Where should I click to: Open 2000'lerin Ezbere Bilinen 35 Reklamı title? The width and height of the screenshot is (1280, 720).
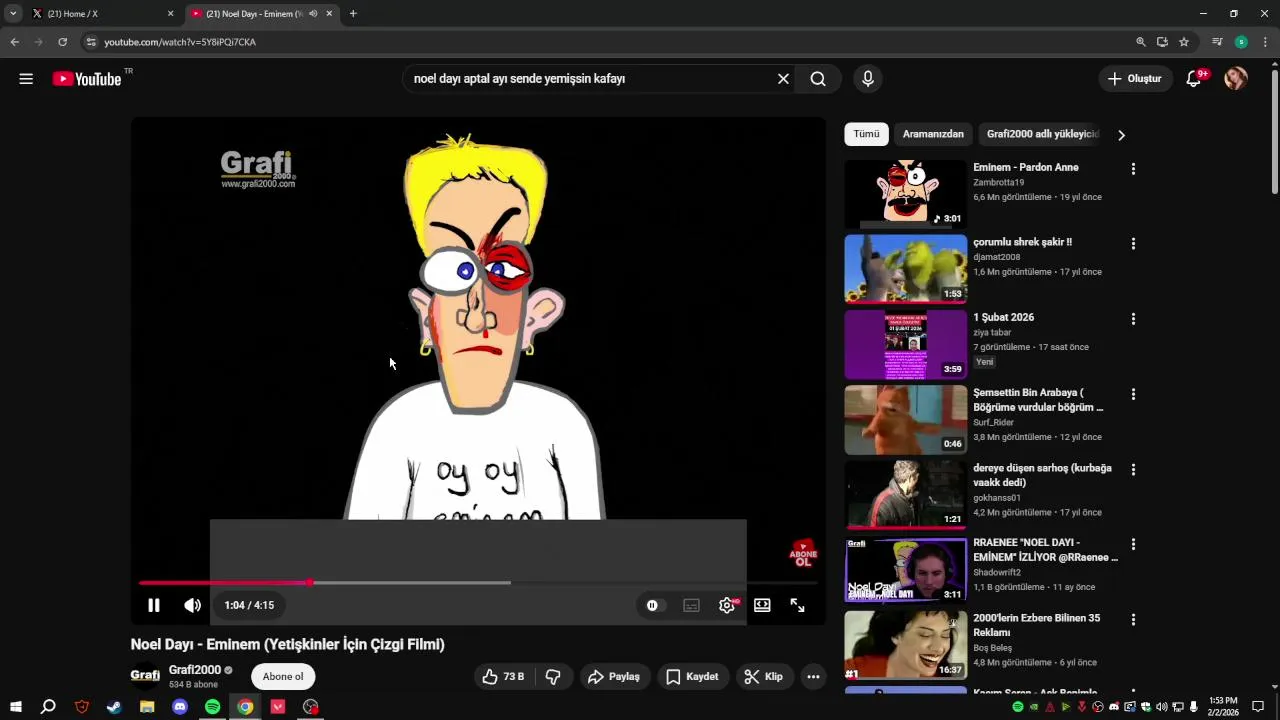tap(1036, 625)
